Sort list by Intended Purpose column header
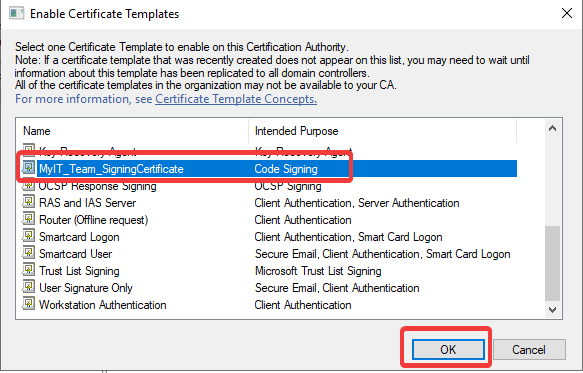Image resolution: width=583 pixels, height=373 pixels. pyautogui.click(x=383, y=131)
